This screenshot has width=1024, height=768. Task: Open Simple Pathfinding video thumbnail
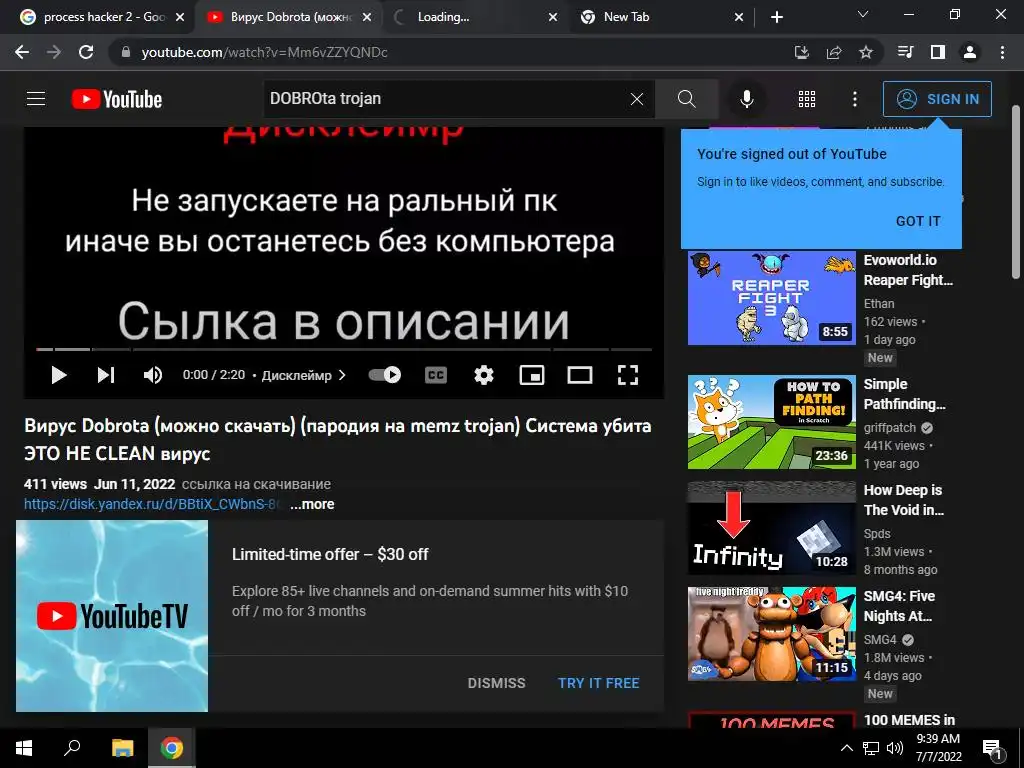771,422
